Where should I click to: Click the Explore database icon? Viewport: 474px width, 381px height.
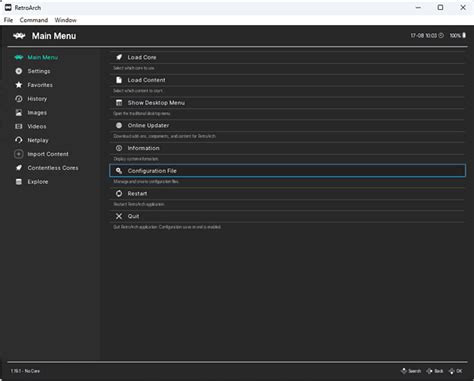[19, 182]
